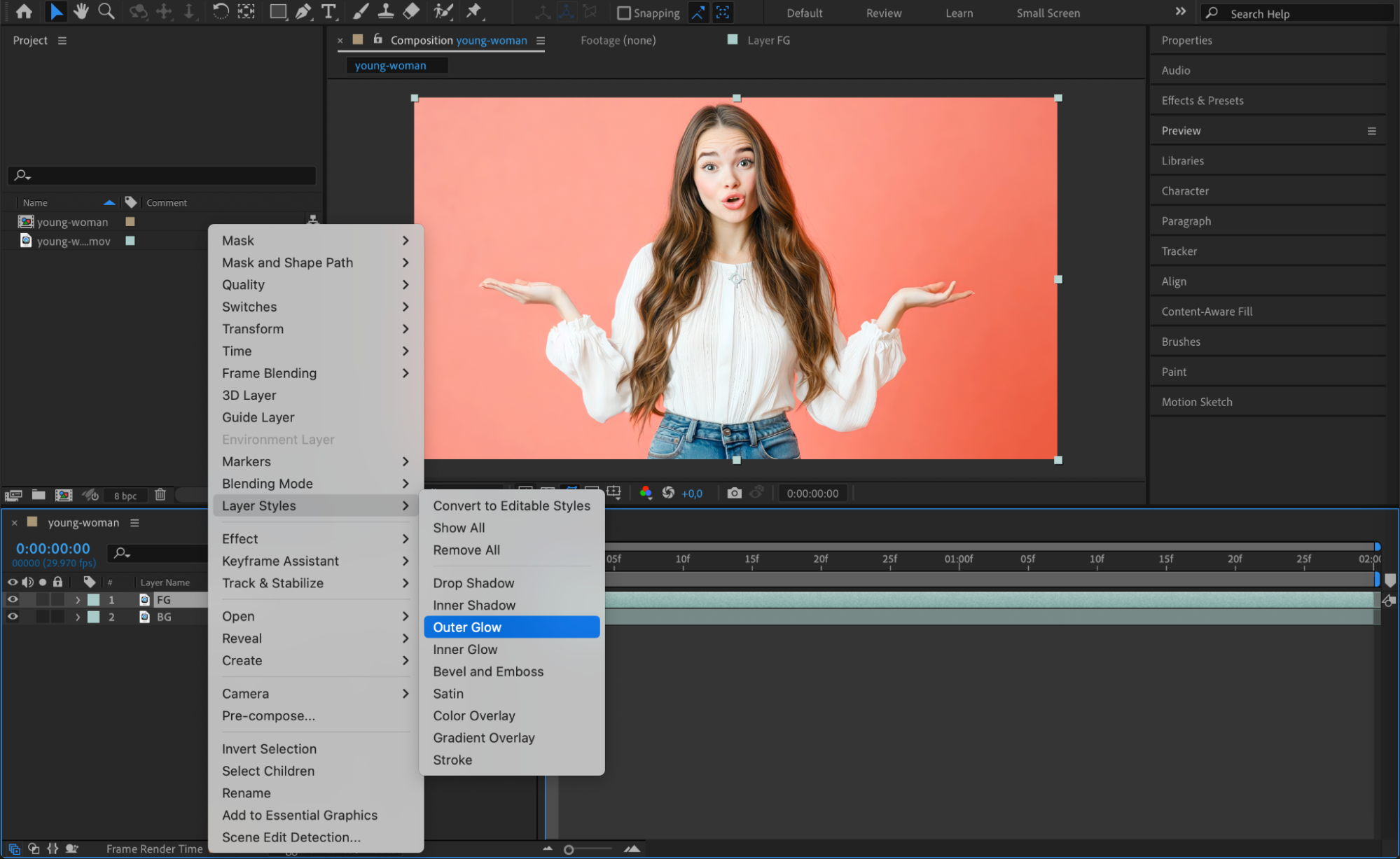The width and height of the screenshot is (1400, 859).
Task: Select the Puppet Pin tool
Action: tap(474, 11)
